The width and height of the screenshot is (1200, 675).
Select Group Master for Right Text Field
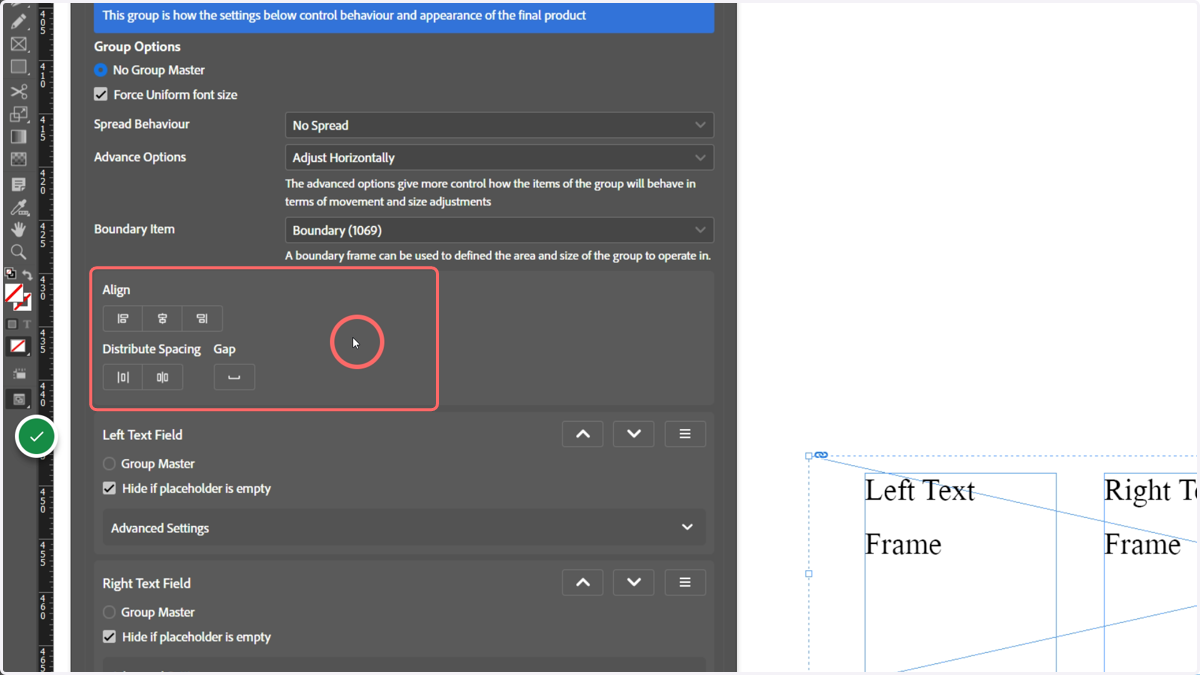109,612
